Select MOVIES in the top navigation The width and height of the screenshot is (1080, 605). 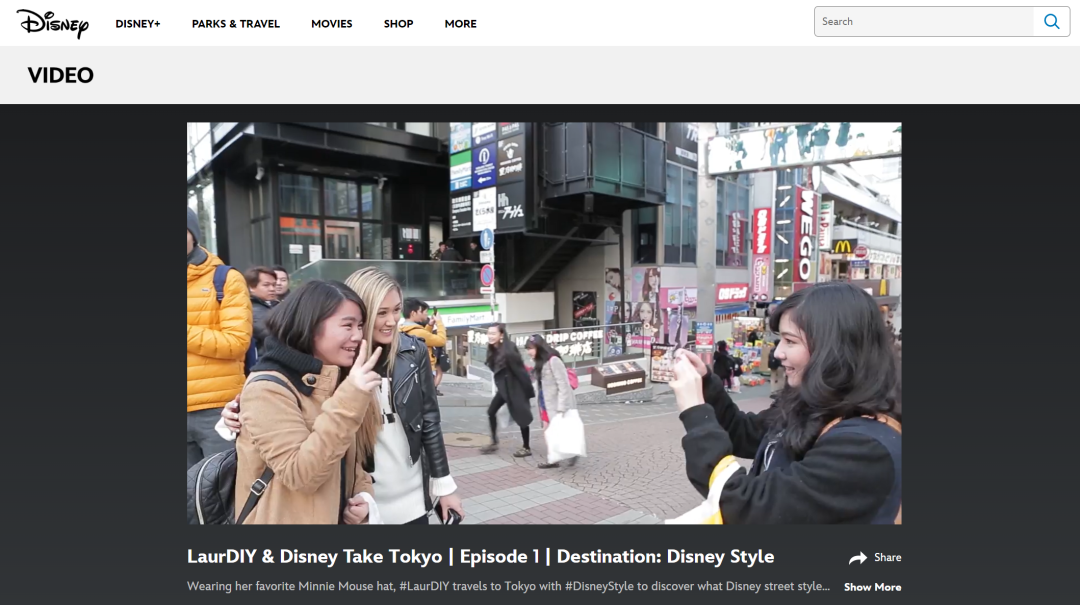click(331, 24)
